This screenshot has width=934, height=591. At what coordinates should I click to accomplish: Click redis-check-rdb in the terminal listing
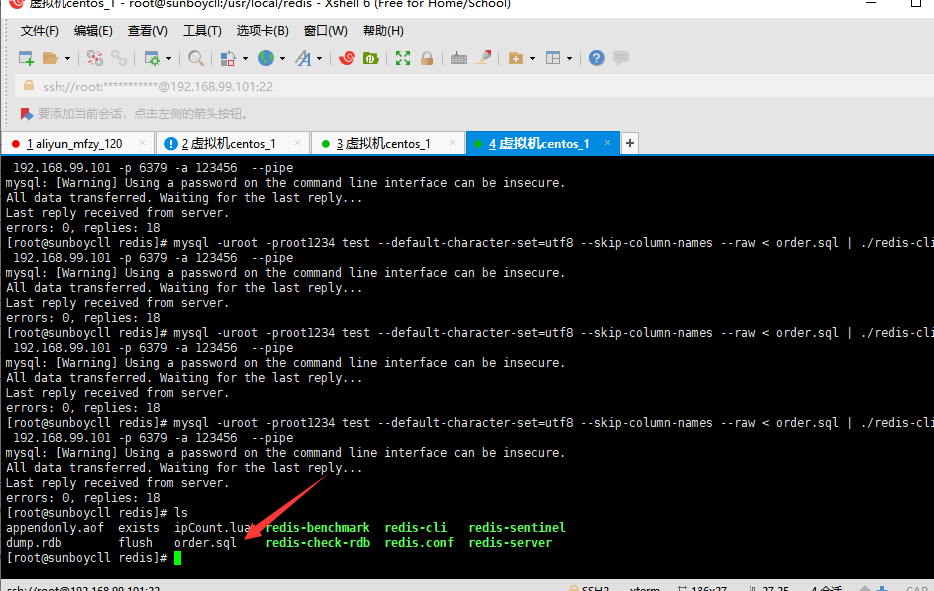[x=317, y=543]
